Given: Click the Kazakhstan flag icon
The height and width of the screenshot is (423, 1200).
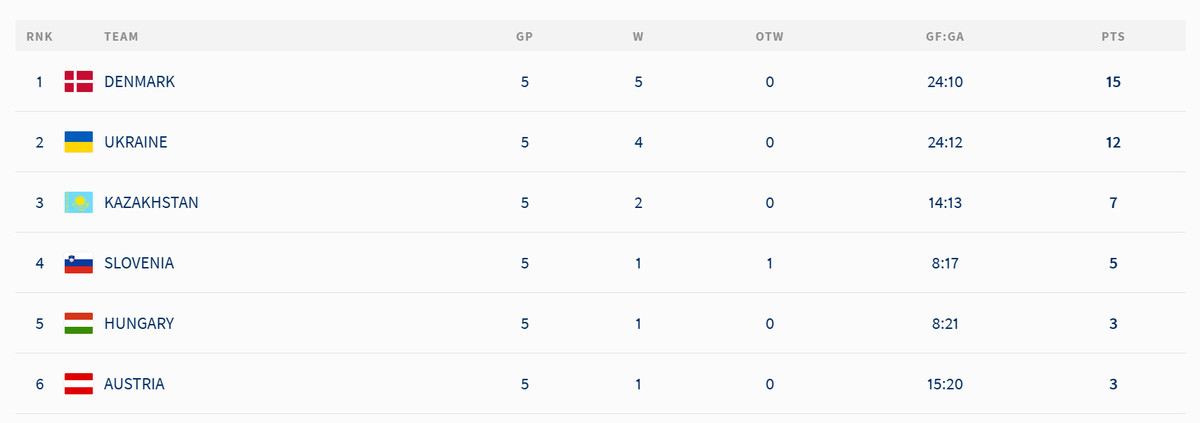Looking at the screenshot, I should [x=78, y=203].
